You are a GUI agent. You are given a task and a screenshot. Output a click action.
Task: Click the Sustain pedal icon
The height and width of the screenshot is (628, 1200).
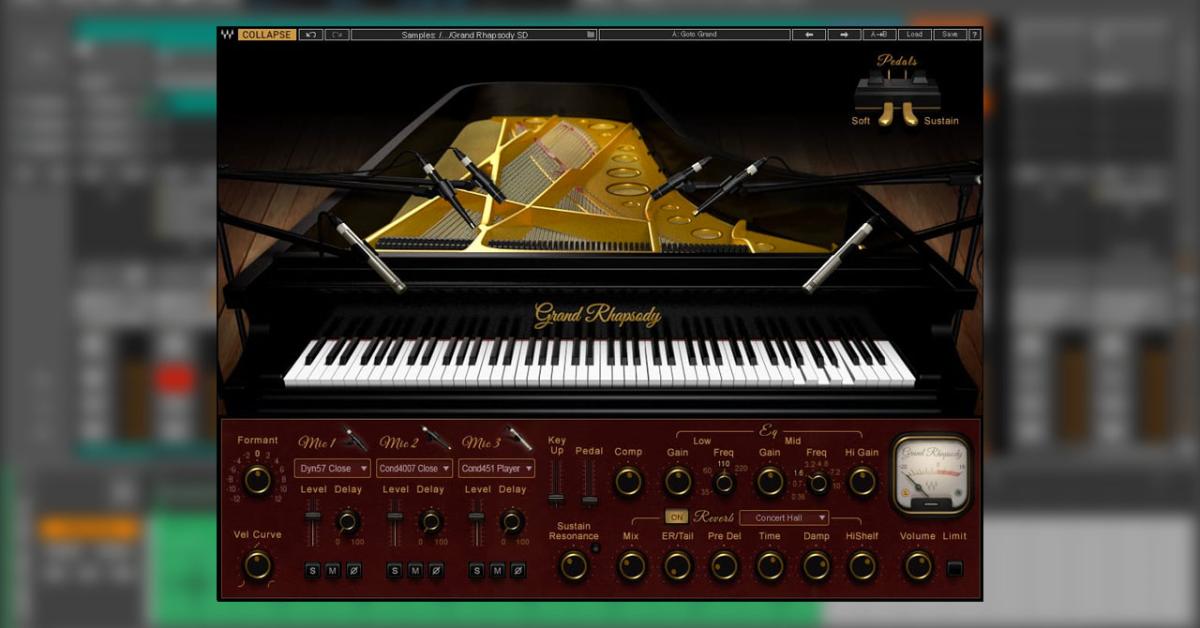coord(910,114)
